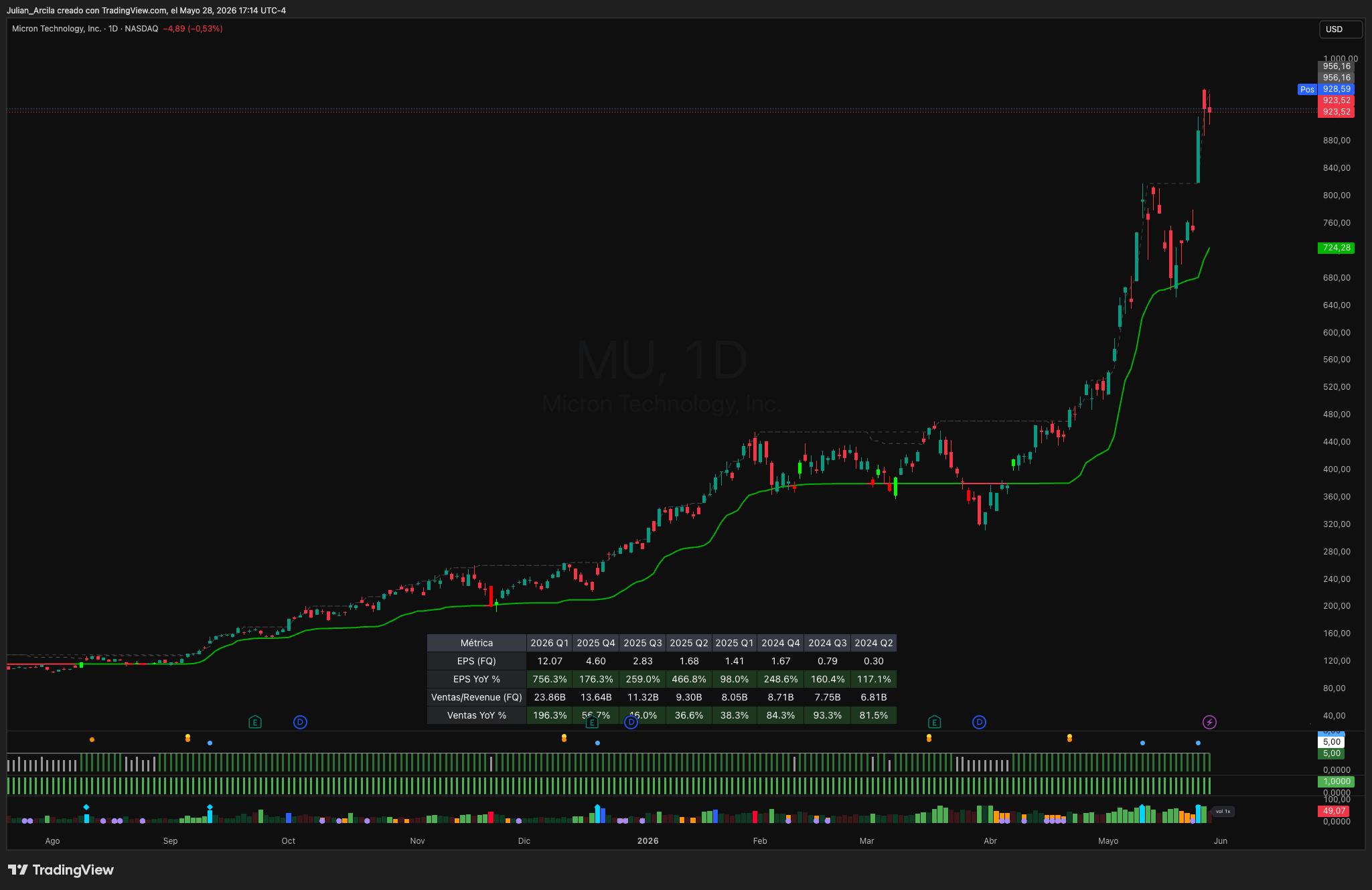This screenshot has height=890, width=1372.
Task: Open the dividend marker near October
Action: click(300, 722)
